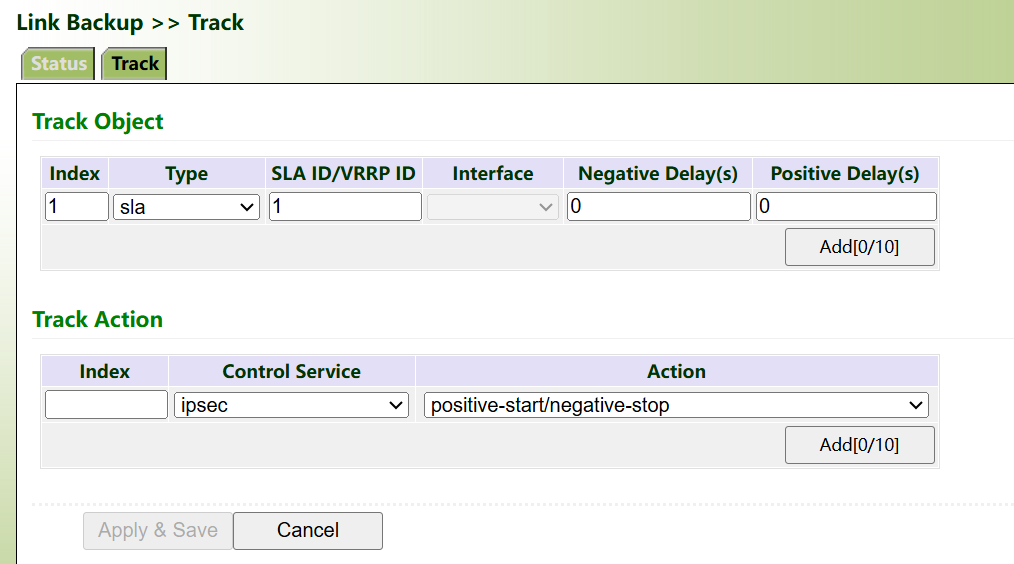
Task: Open the Type dropdown showing sla
Action: tap(187, 207)
